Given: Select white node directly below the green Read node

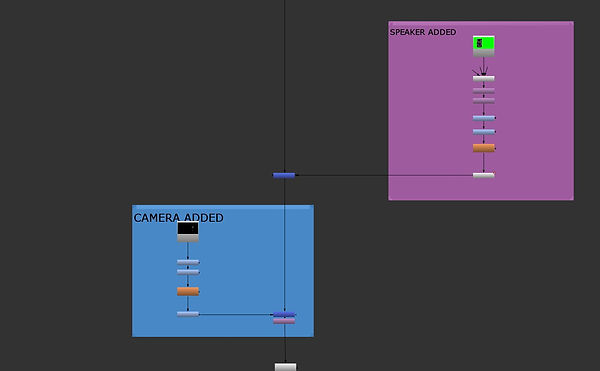Looking at the screenshot, I should click(484, 78).
